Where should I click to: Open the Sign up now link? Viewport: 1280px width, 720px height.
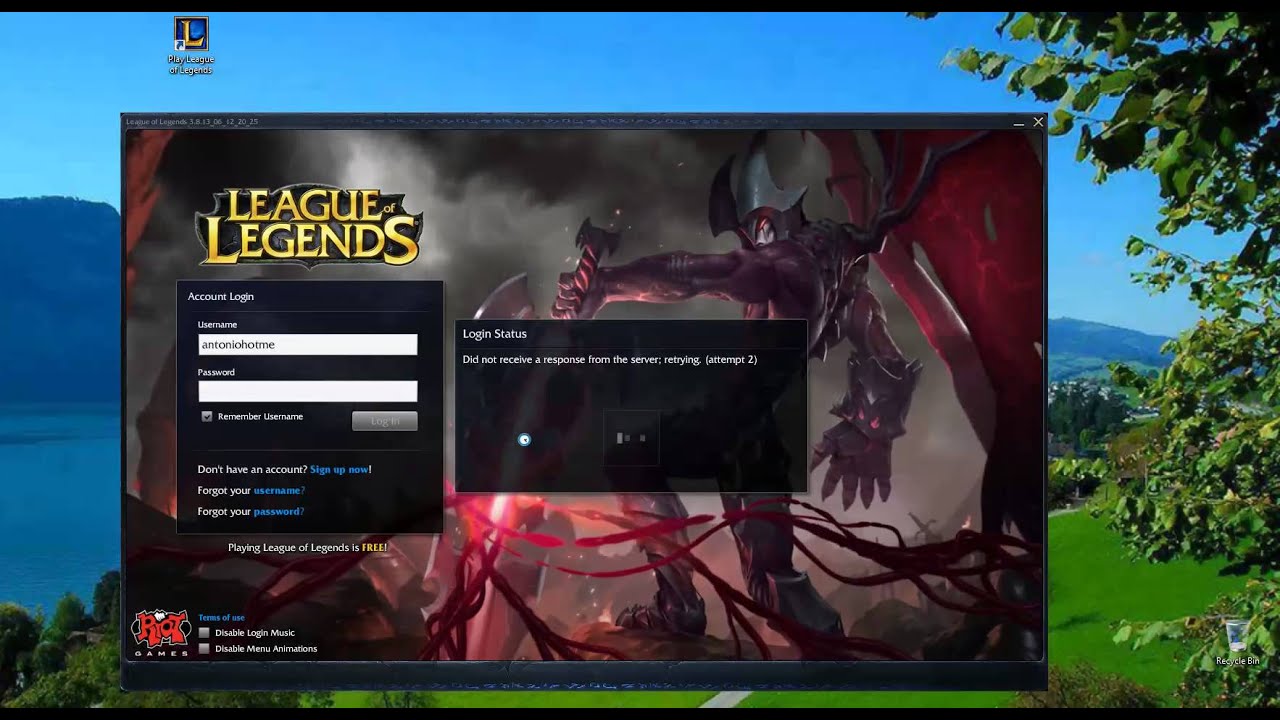[x=339, y=469]
